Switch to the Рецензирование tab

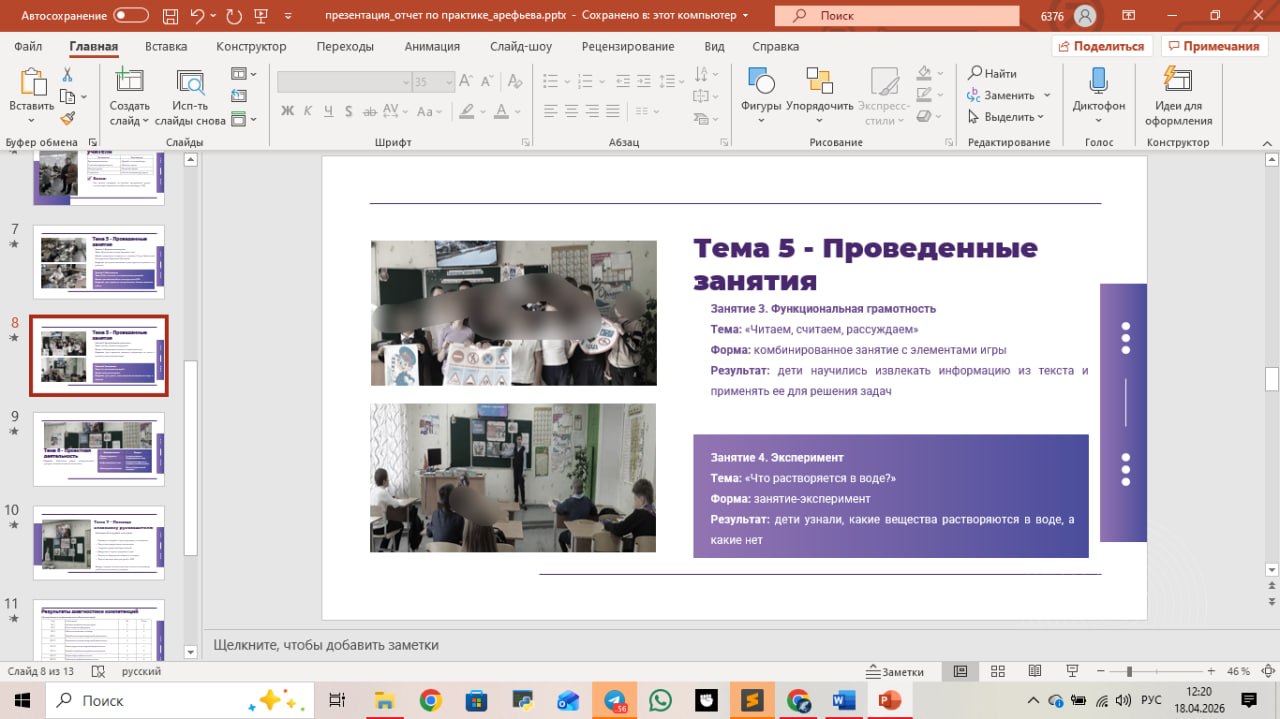click(628, 46)
